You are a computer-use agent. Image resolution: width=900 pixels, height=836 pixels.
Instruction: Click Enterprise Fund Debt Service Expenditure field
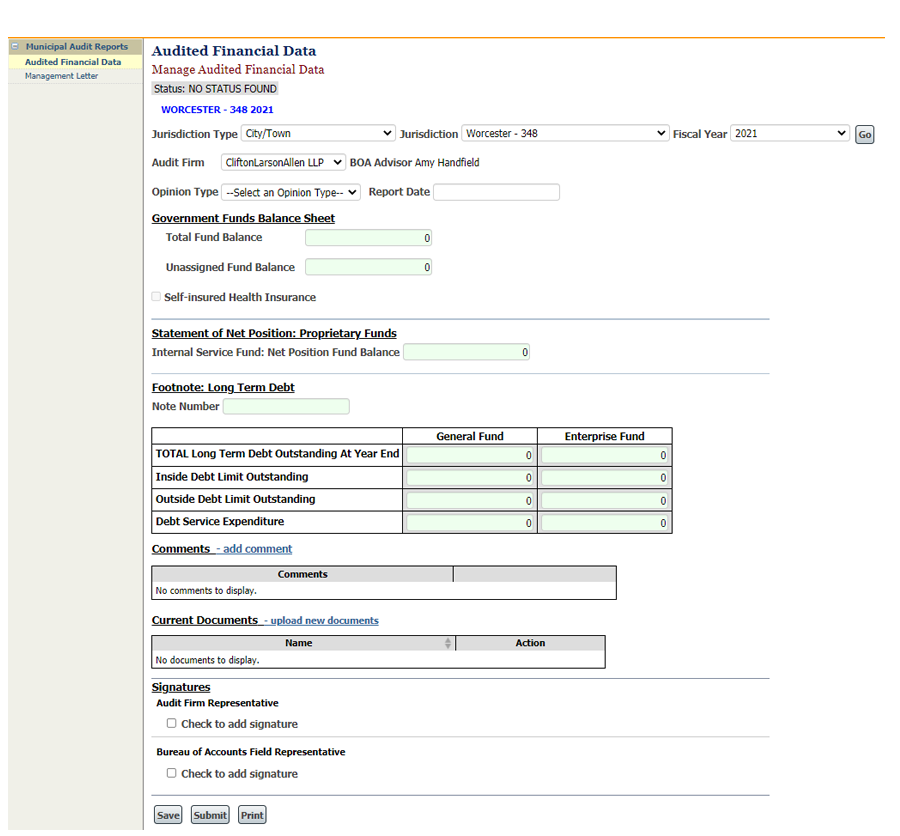pyautogui.click(x=604, y=523)
